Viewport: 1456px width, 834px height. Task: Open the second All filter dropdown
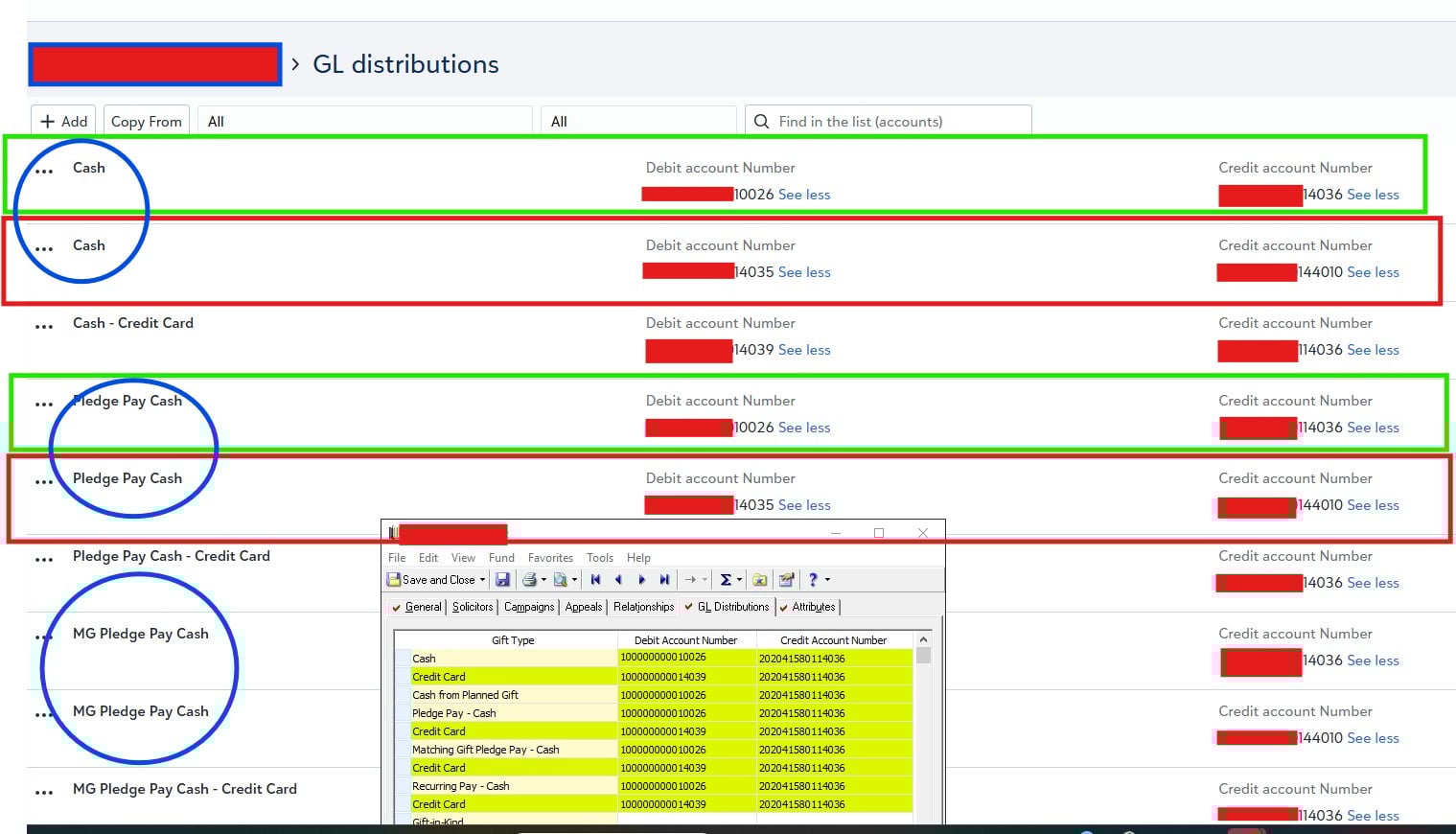638,121
